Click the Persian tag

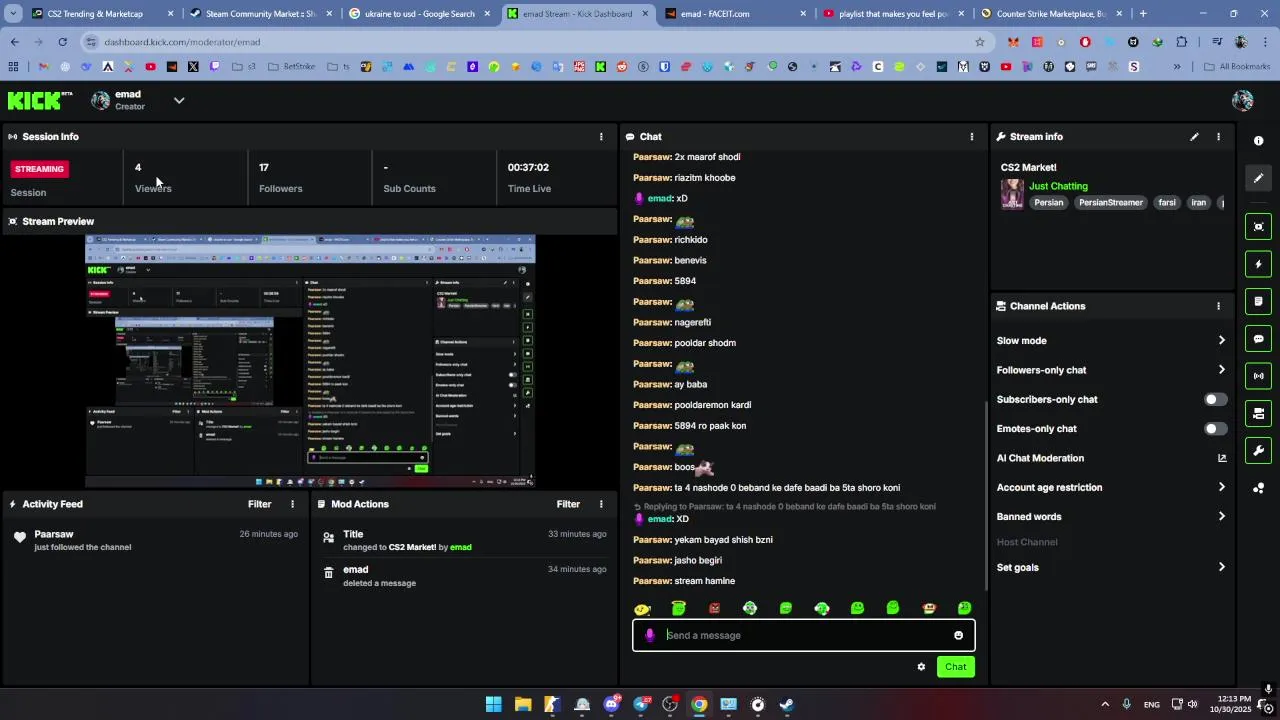[x=1048, y=203]
